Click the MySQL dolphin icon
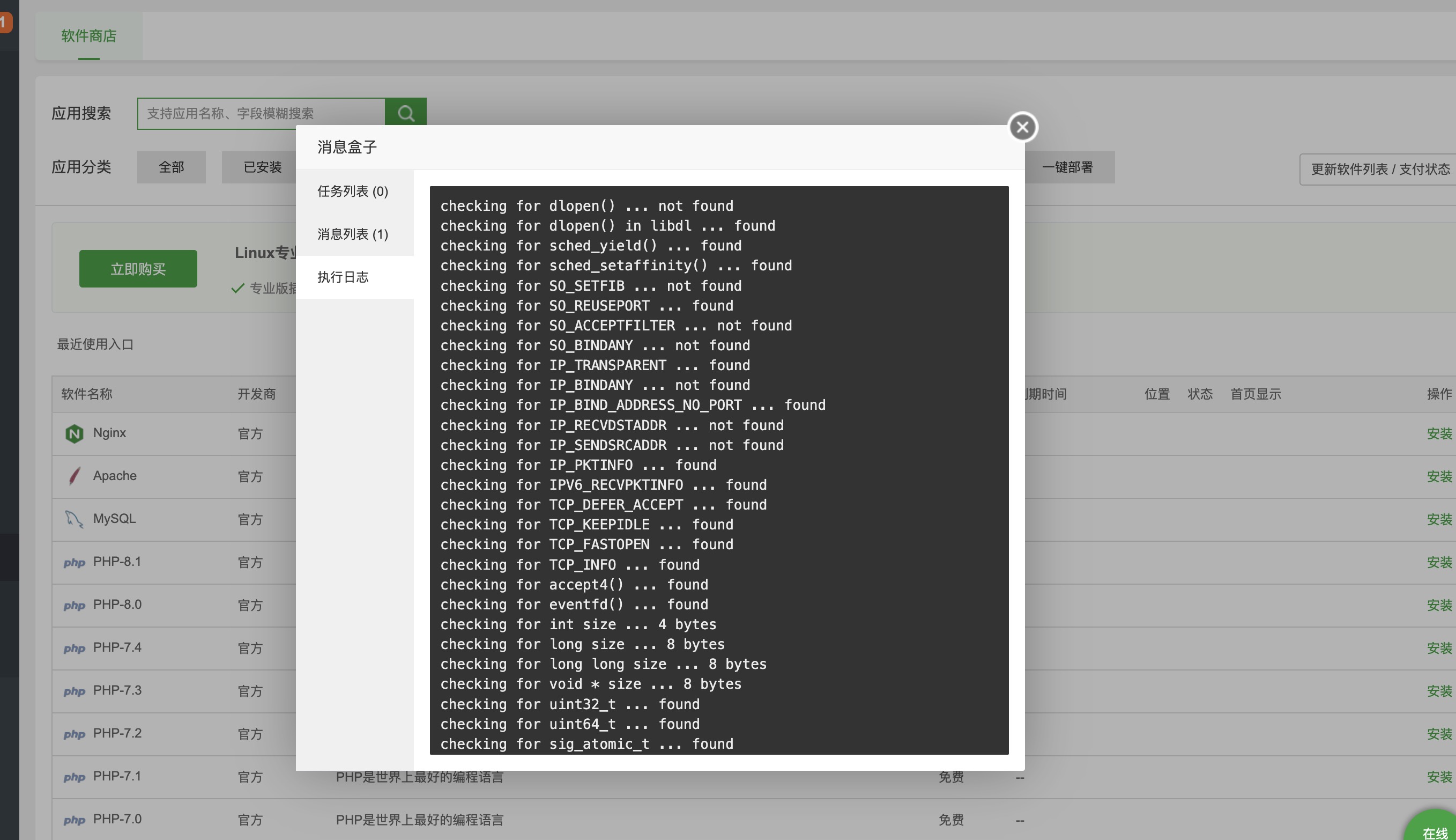Image resolution: width=1456 pixels, height=840 pixels. tap(74, 519)
